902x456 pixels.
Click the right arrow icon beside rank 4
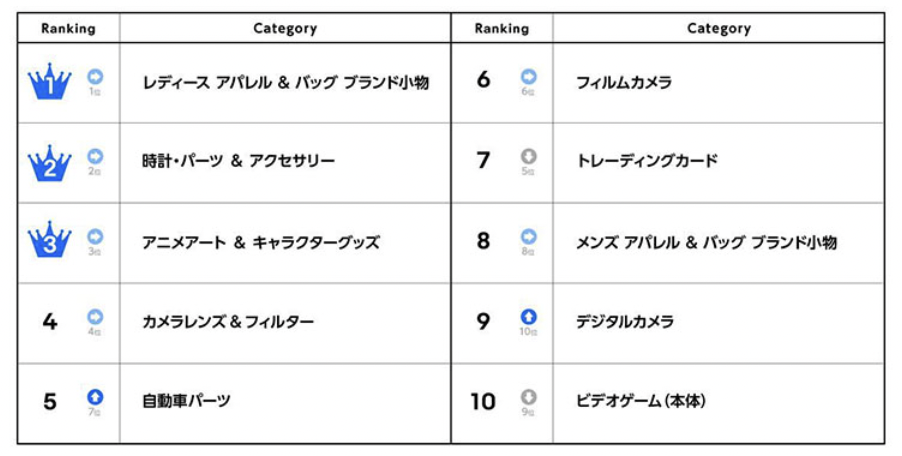(95, 316)
